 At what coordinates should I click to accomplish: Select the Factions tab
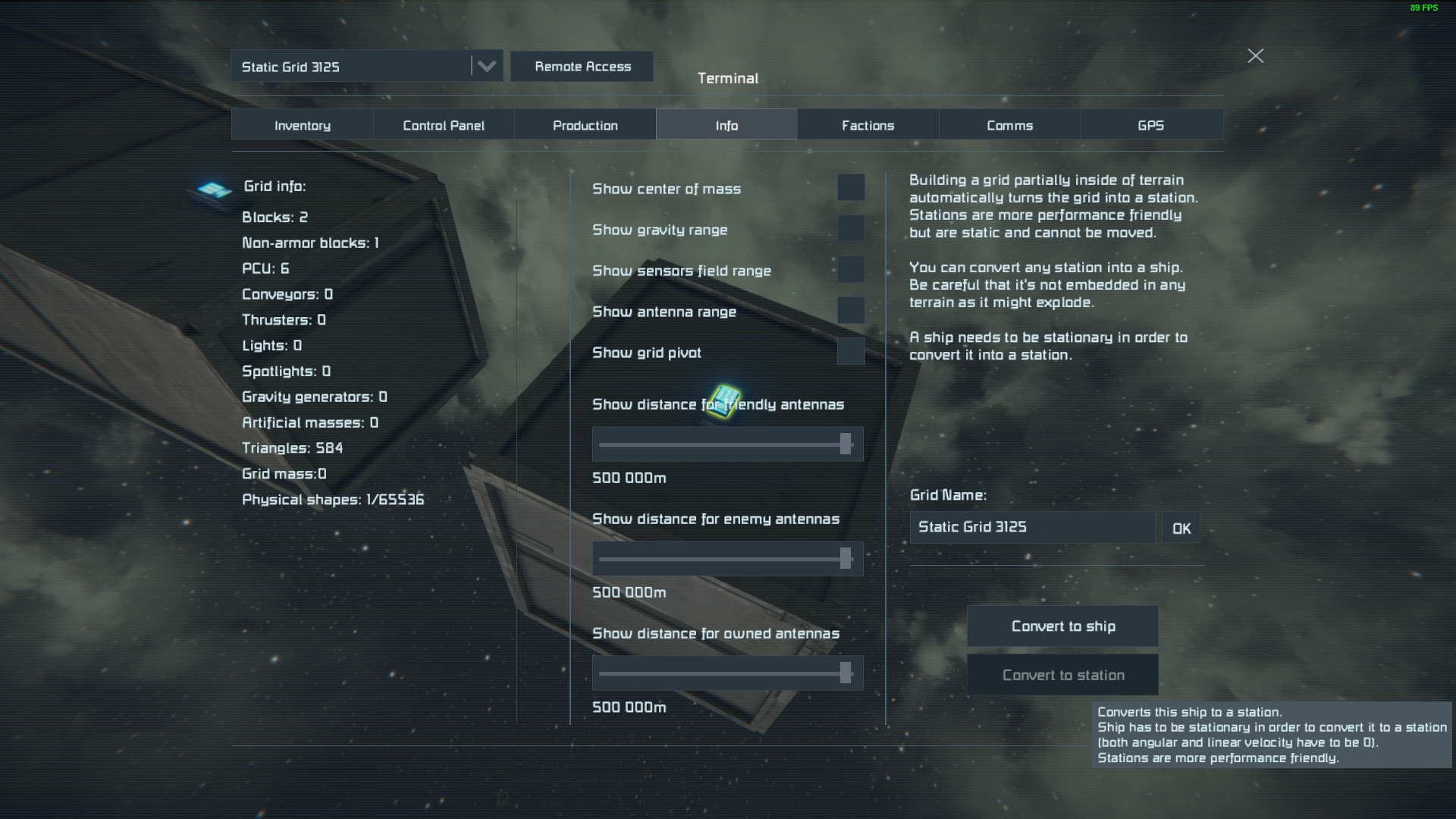click(868, 125)
